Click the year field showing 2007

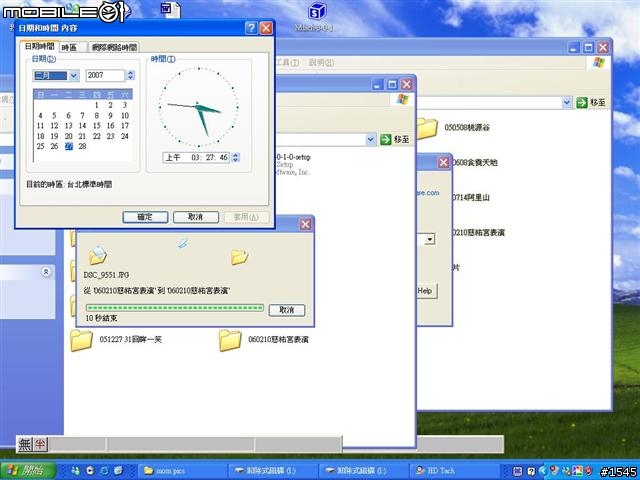point(105,76)
